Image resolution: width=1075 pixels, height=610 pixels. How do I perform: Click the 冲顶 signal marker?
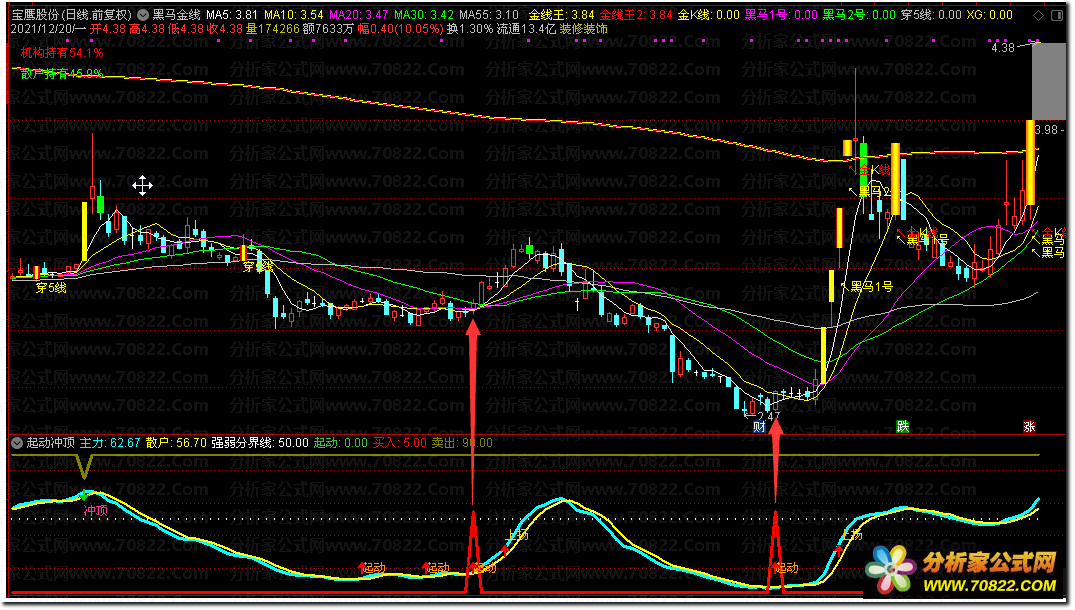pos(96,511)
